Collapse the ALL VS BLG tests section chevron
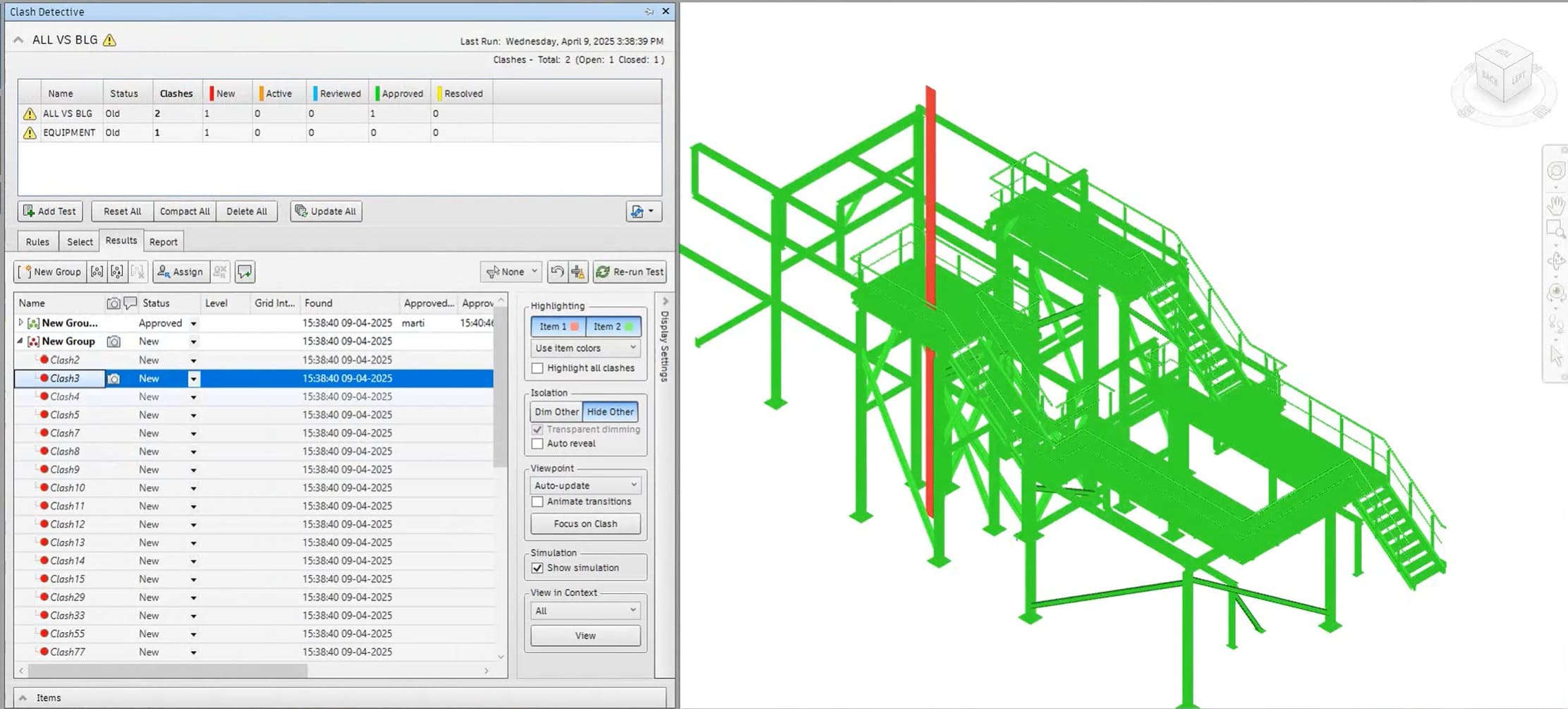This screenshot has height=709, width=1568. [x=18, y=40]
